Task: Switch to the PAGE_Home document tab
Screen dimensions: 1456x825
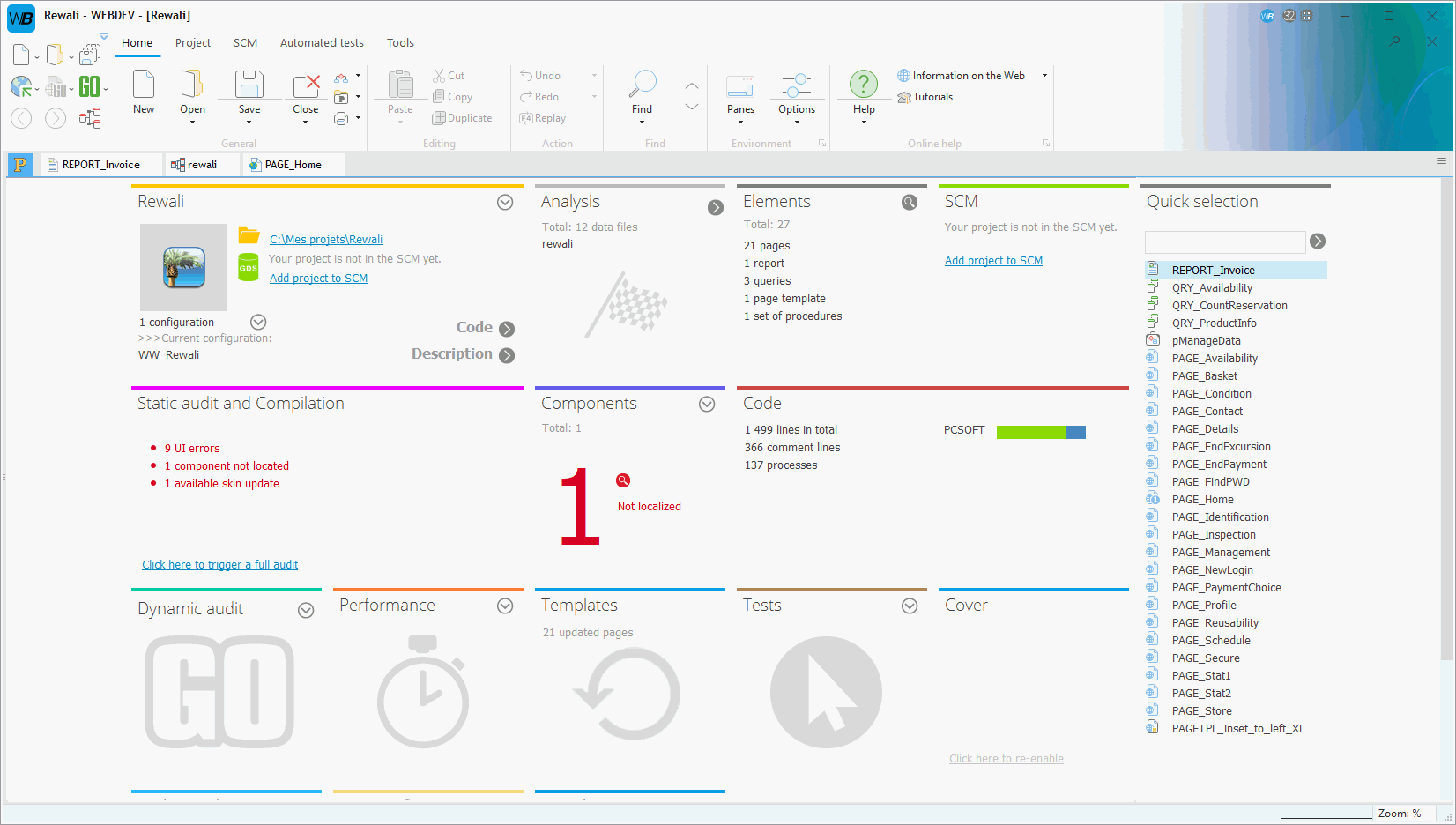Action: [x=294, y=165]
